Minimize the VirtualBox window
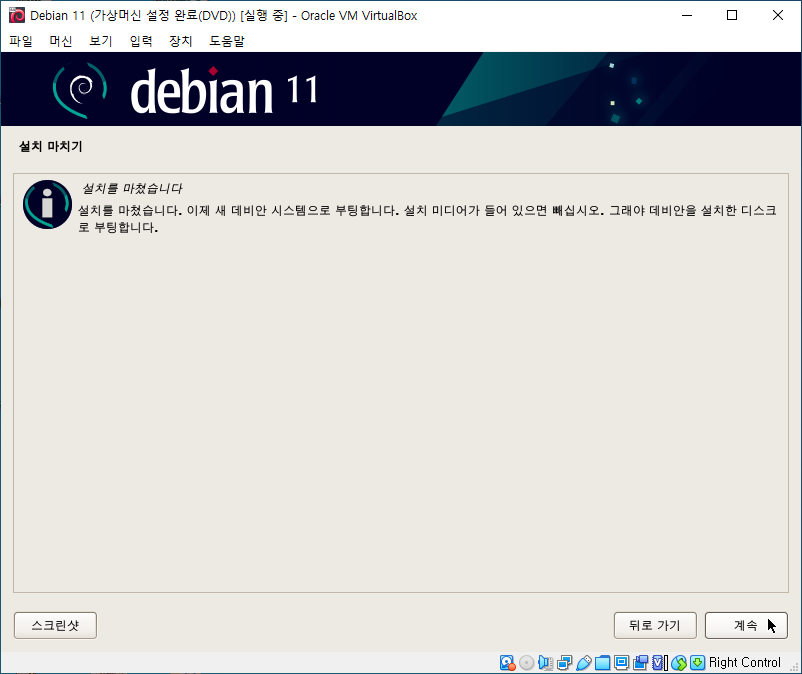 [687, 15]
